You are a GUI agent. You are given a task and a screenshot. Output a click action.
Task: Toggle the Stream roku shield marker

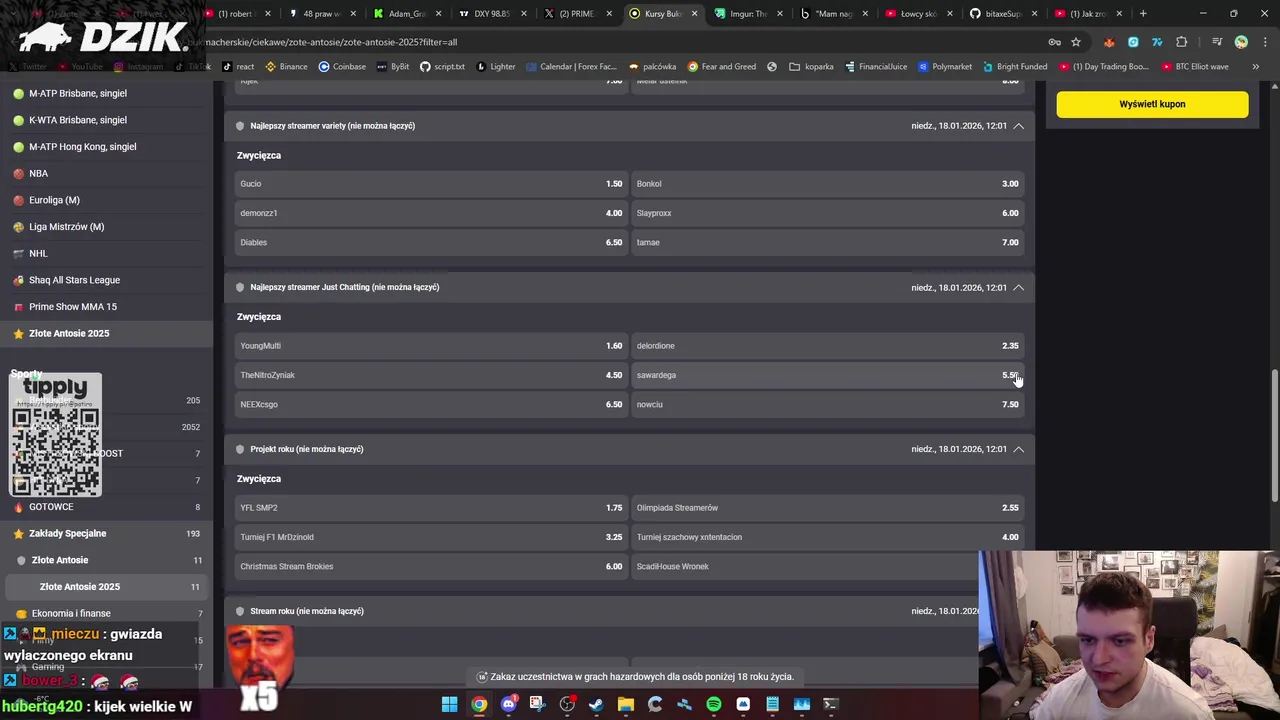pos(240,611)
